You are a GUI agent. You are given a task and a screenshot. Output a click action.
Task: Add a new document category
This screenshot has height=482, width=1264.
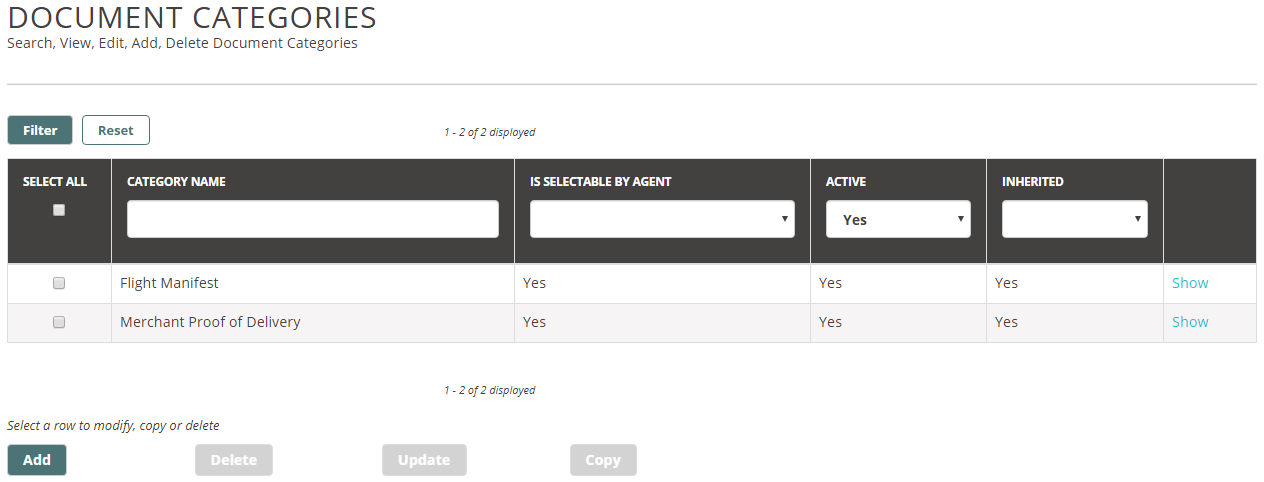37,460
